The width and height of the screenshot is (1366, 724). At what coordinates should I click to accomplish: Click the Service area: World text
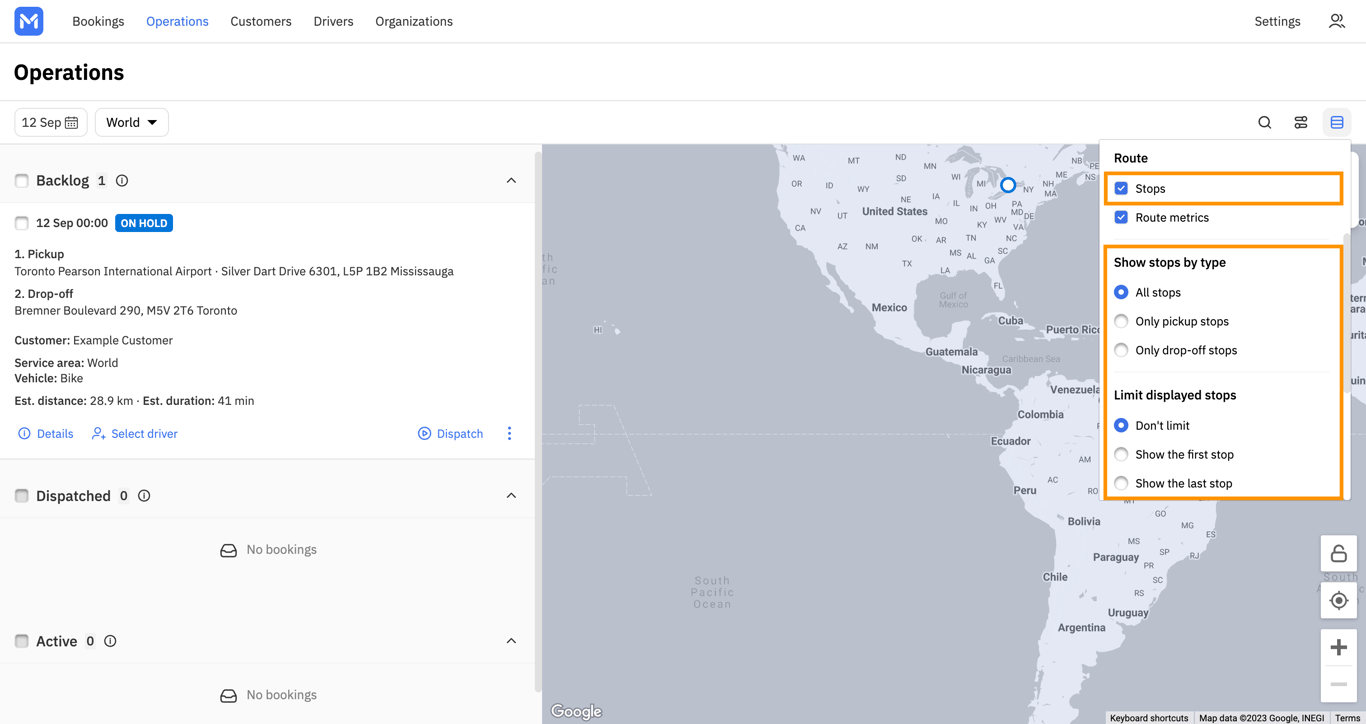pos(66,363)
